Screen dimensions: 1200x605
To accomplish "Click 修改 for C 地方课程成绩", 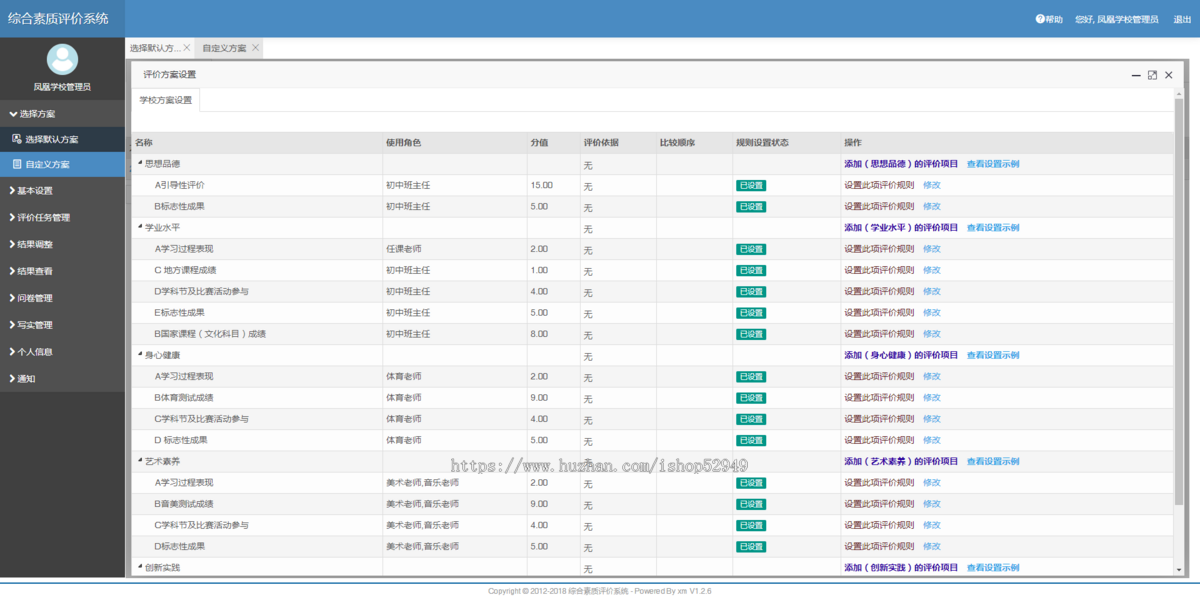I will tap(932, 270).
